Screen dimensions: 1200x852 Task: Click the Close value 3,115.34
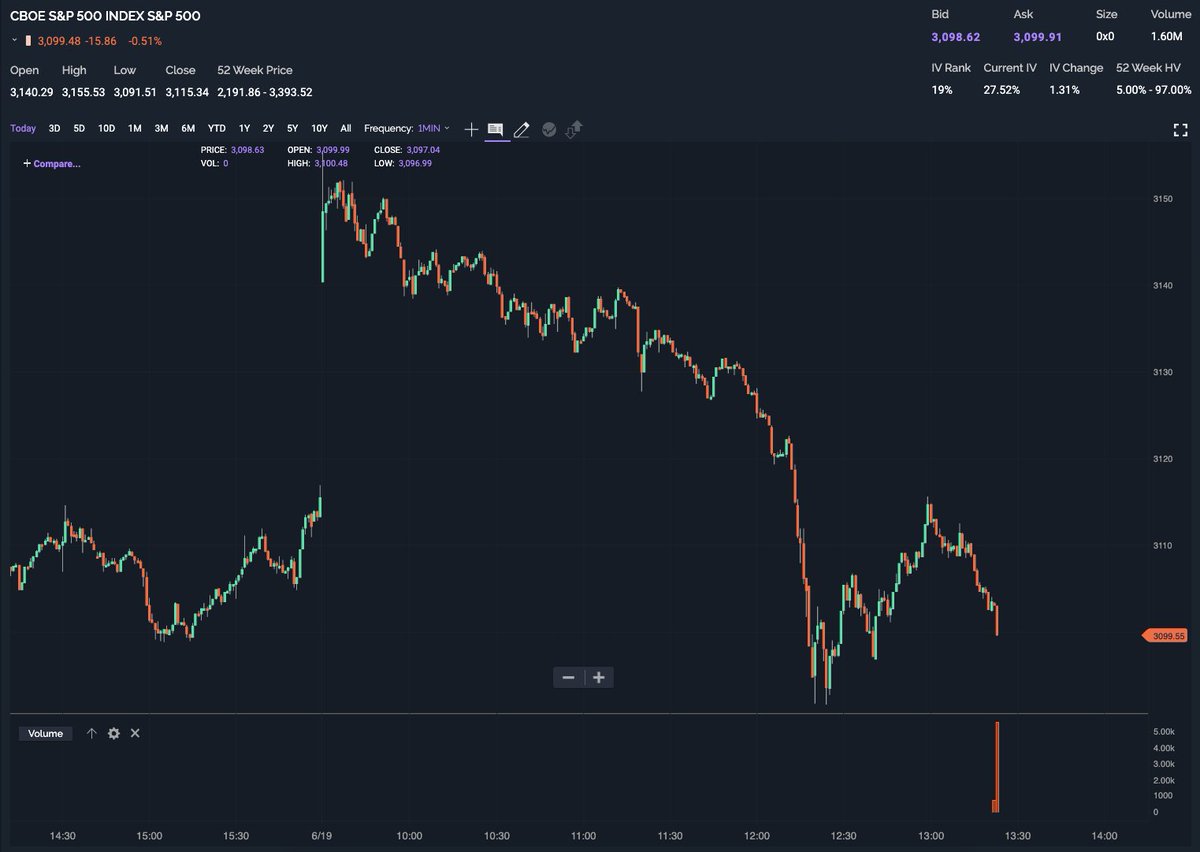point(187,92)
